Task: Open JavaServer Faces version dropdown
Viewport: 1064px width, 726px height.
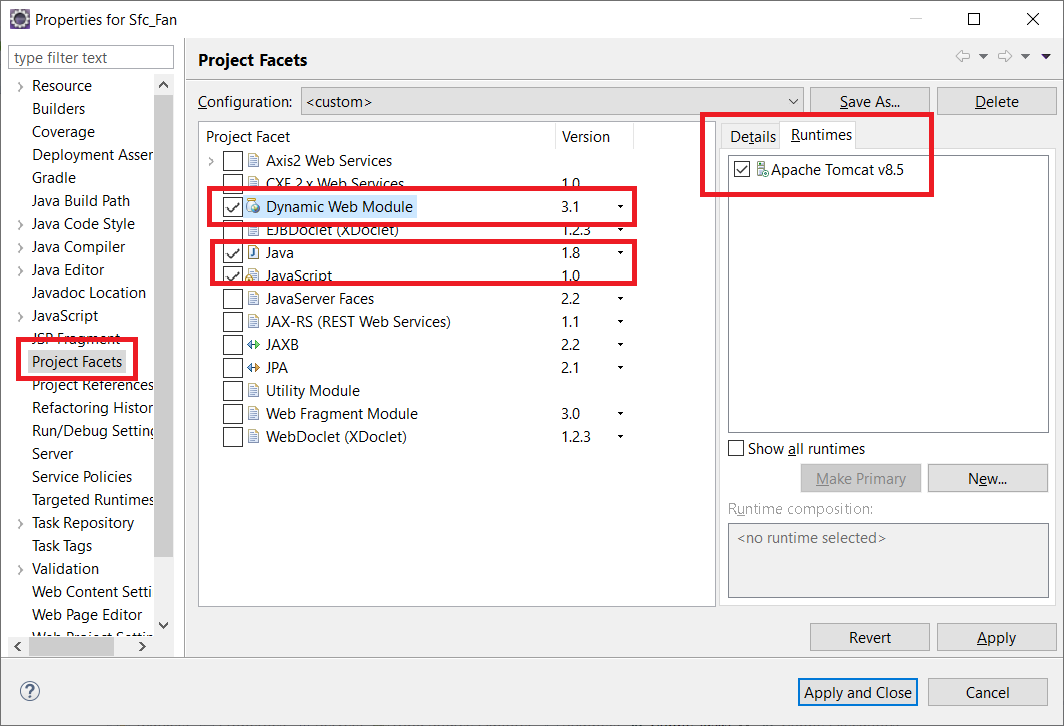Action: tap(620, 299)
